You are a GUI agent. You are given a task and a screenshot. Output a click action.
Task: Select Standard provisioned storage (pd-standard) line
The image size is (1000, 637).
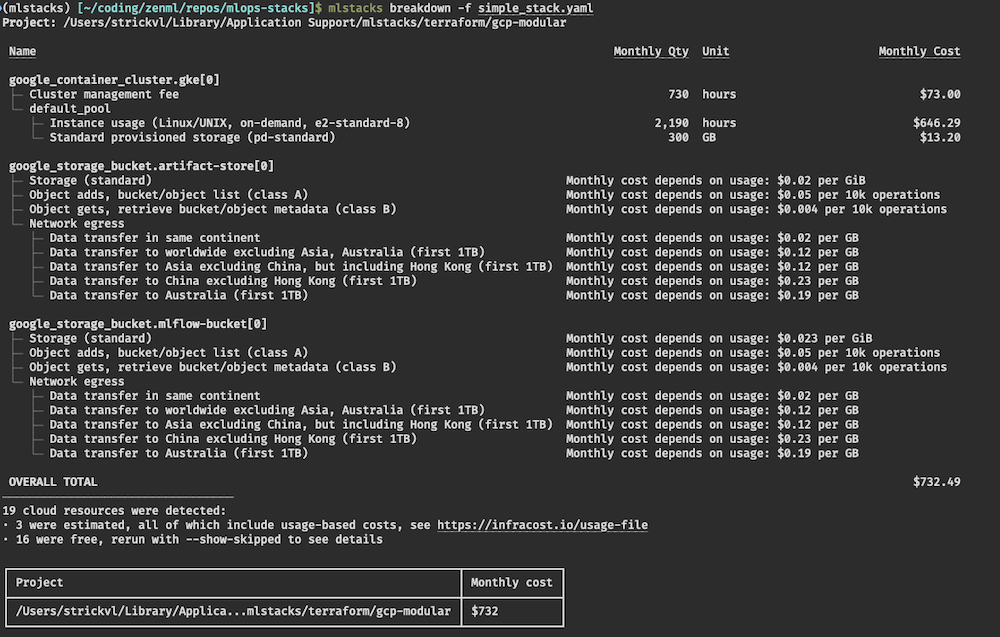(x=191, y=137)
